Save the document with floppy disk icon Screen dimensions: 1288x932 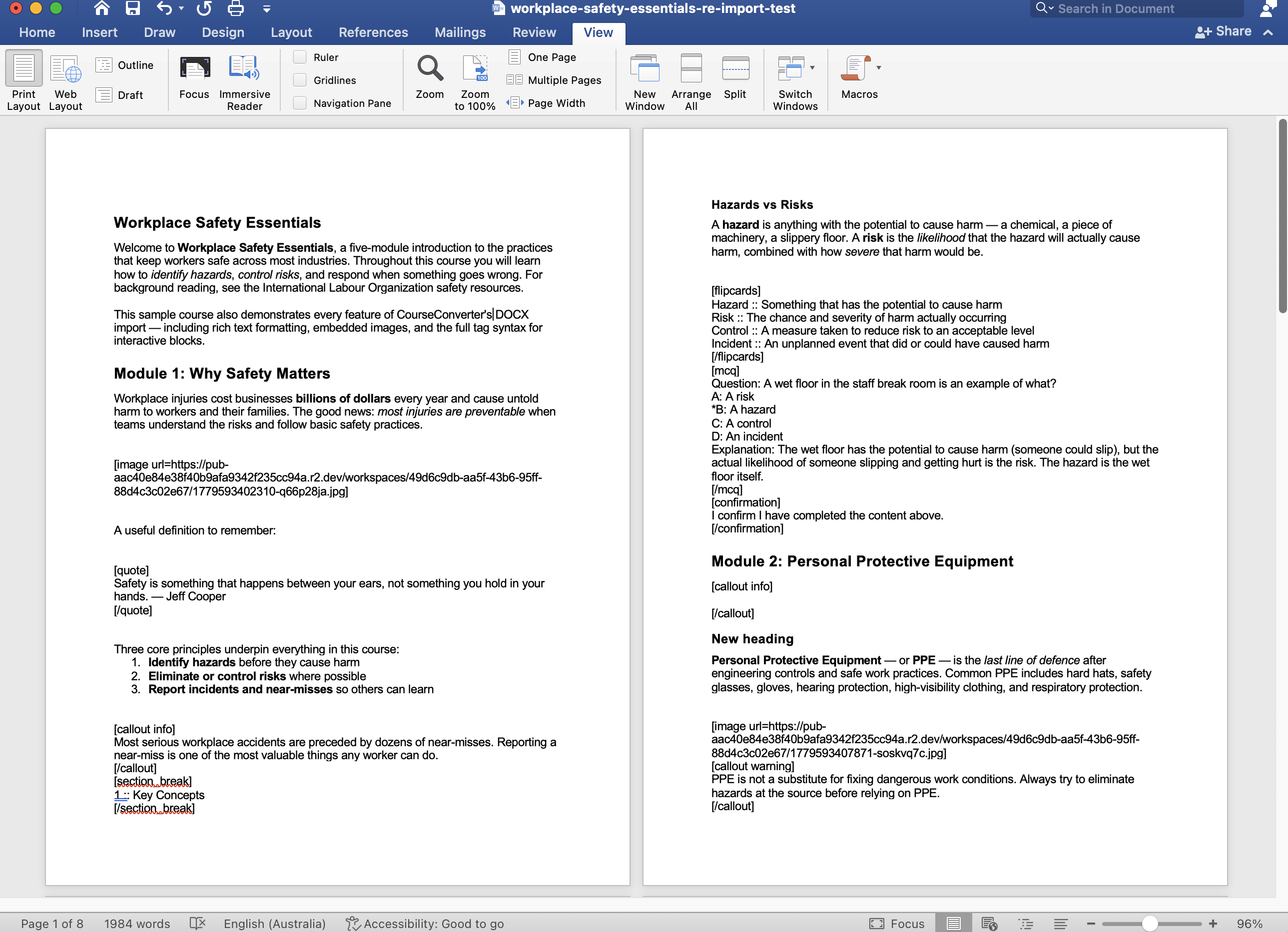[x=132, y=8]
